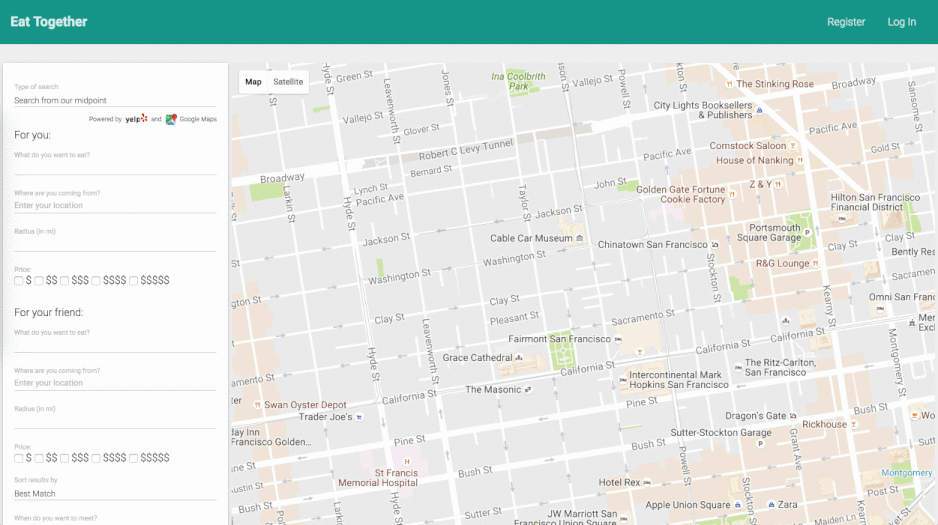Click the Grace Cathedral map icon

[x=521, y=358]
